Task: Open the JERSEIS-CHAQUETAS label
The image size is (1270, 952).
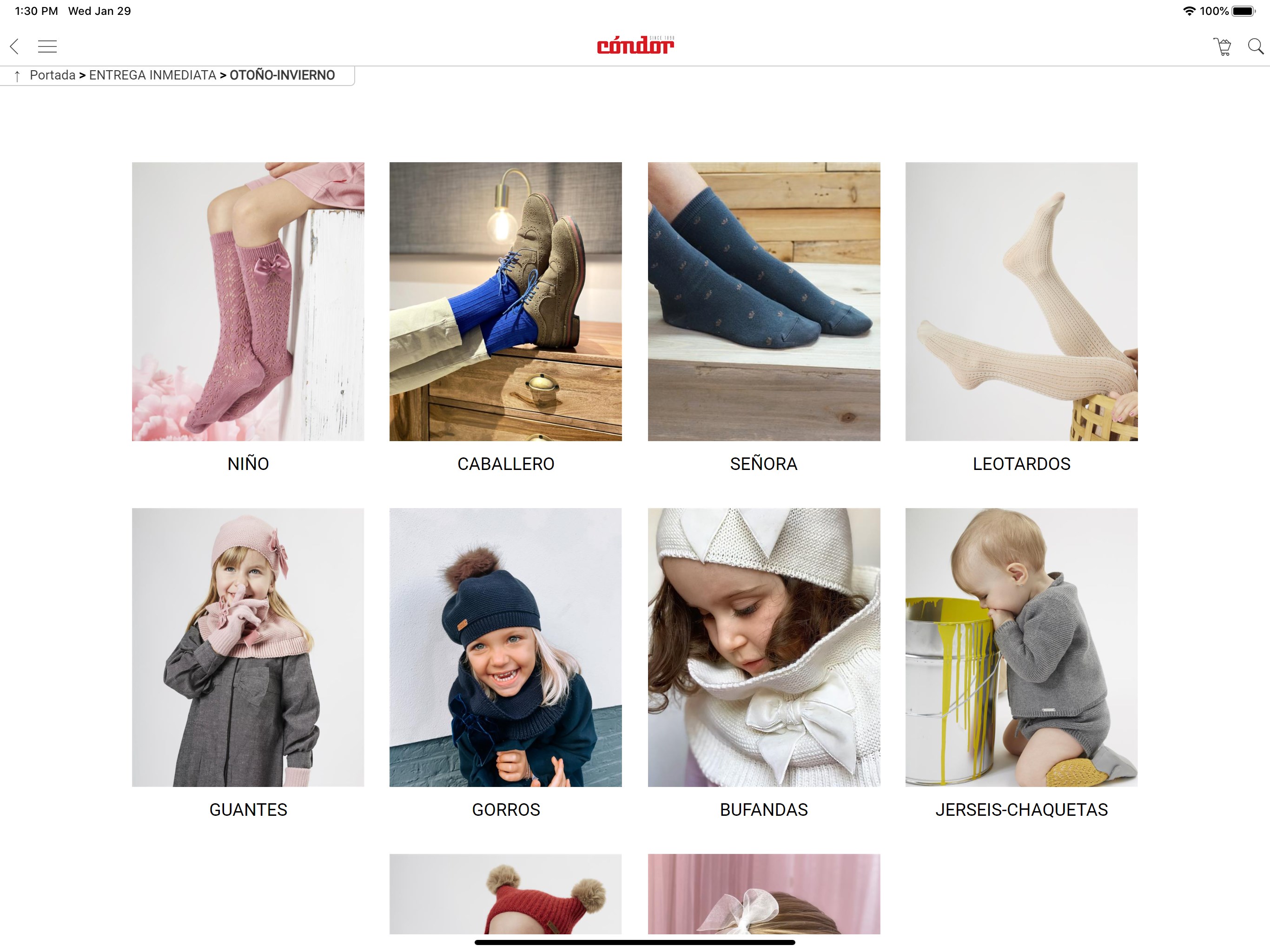Action: pyautogui.click(x=1021, y=810)
